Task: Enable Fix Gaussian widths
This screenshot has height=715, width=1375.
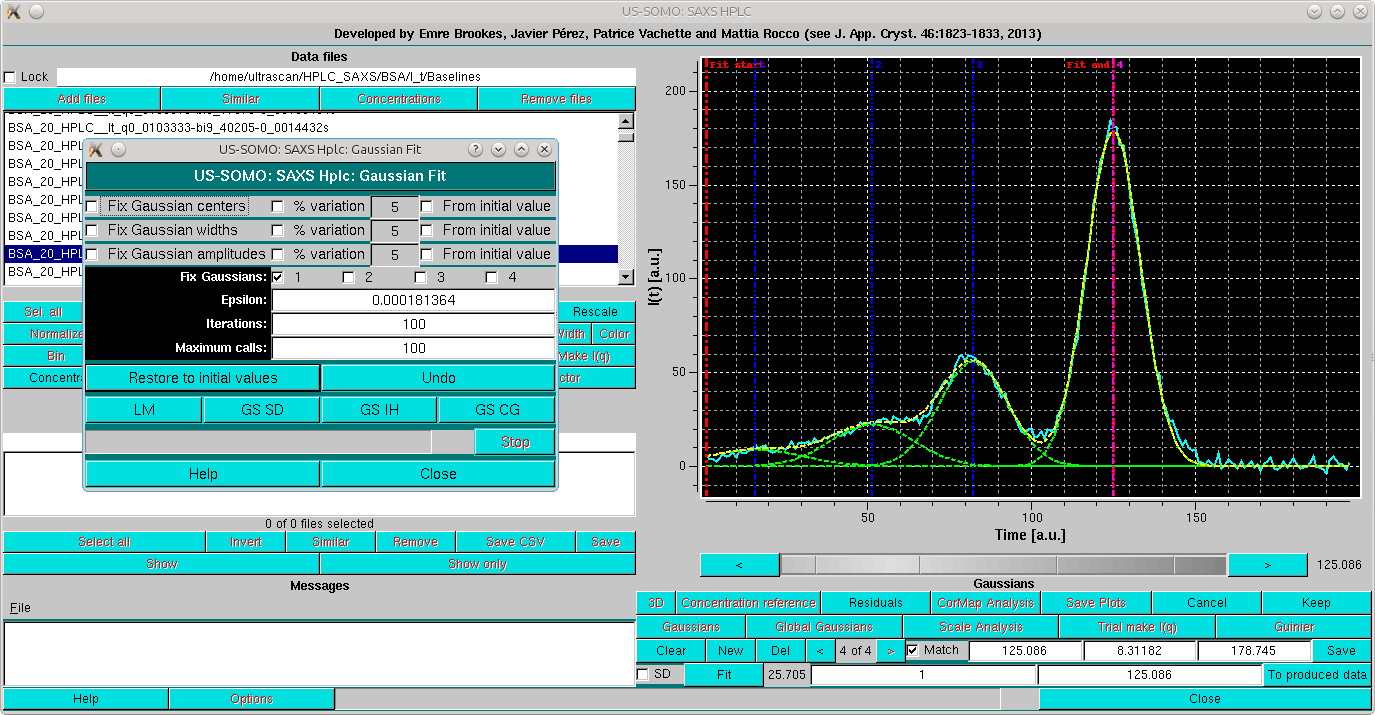Action: click(92, 230)
